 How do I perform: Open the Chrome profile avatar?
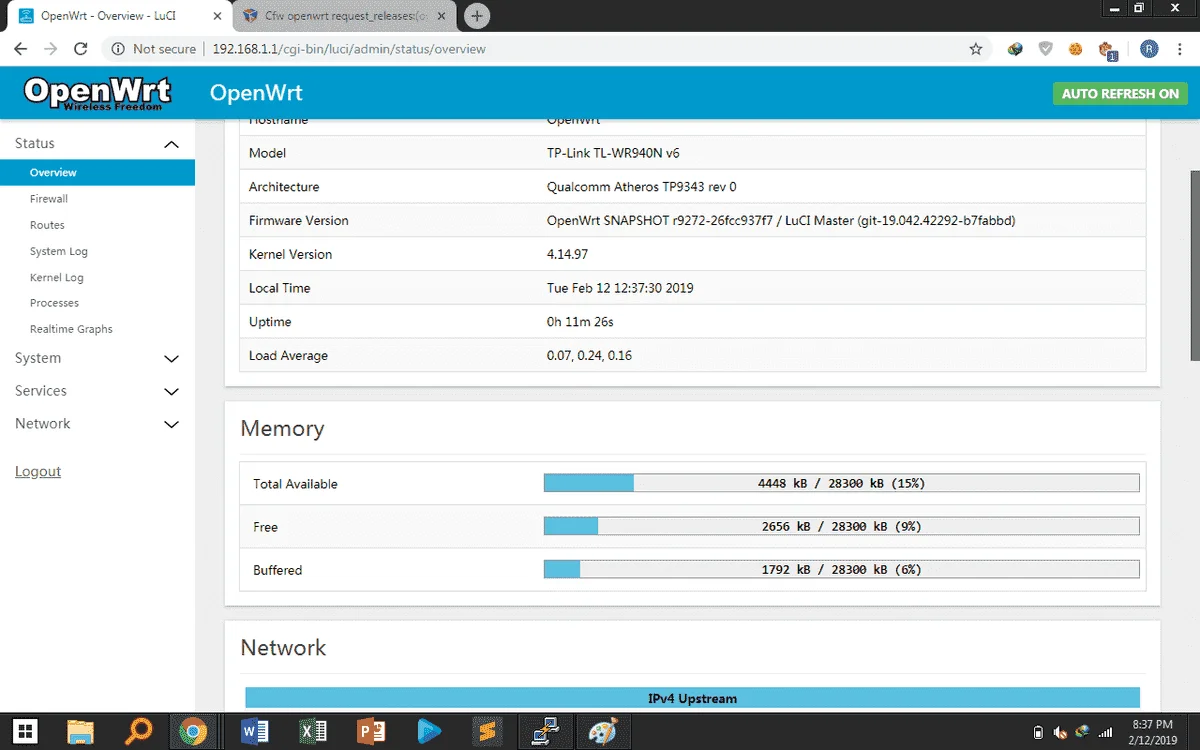tap(1149, 49)
